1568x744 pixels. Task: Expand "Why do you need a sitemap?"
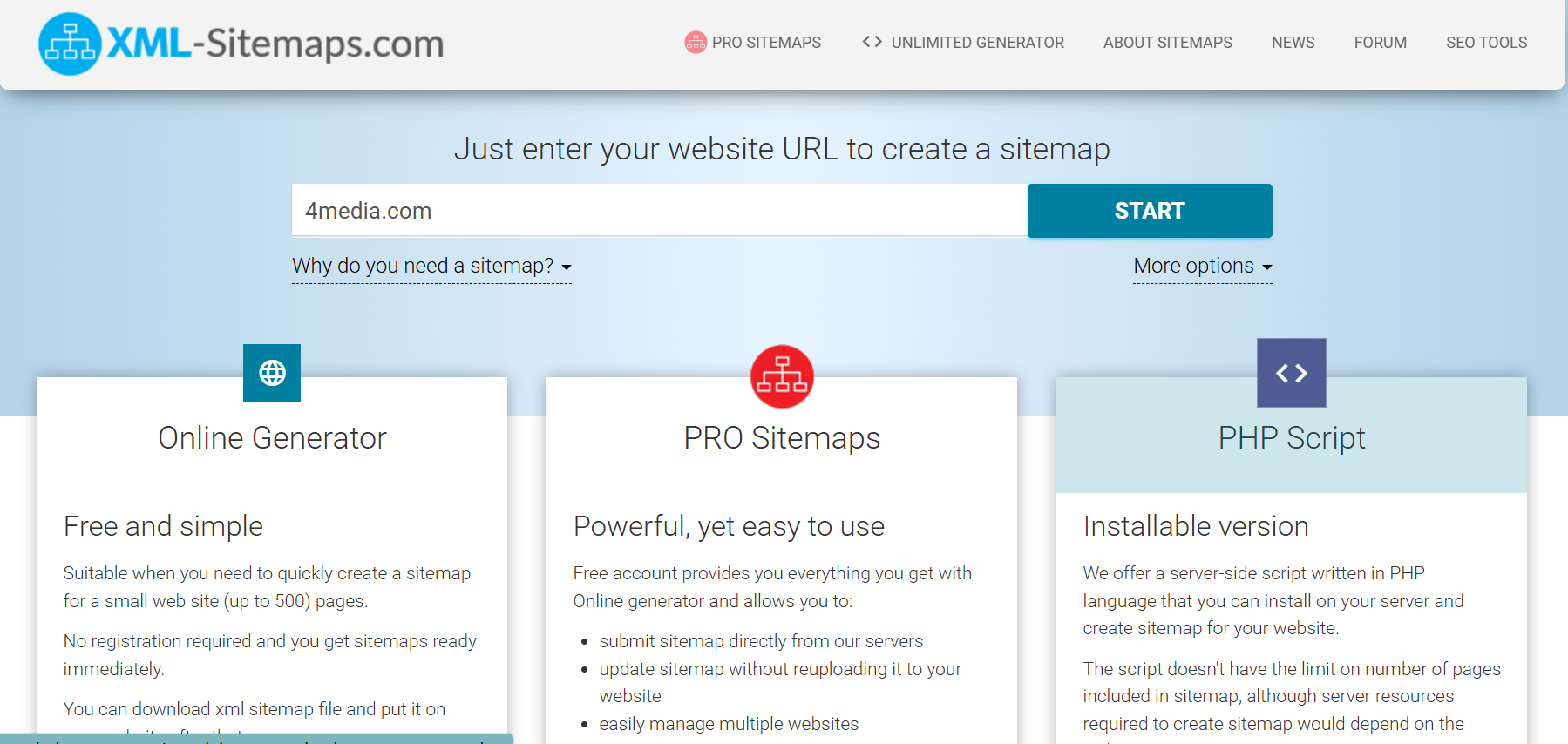pos(431,266)
